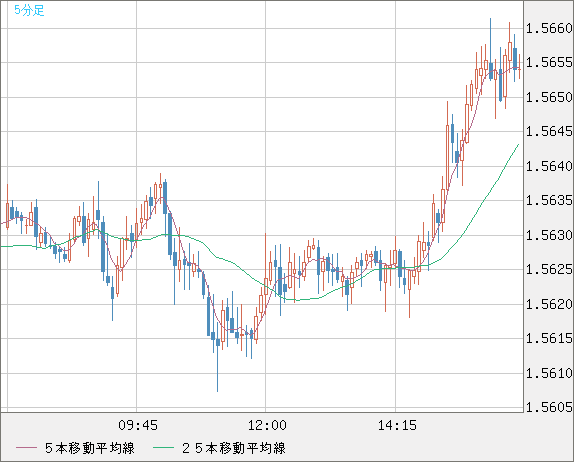
Task: Click the 25本移動平均線 legend entry
Action: click(234, 448)
